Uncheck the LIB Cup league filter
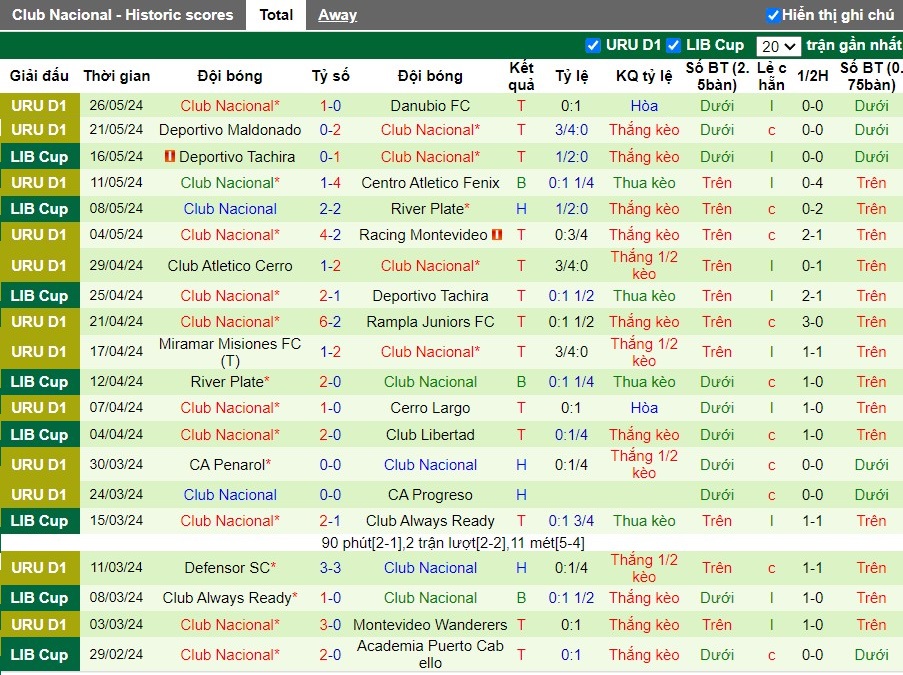903x675 pixels. click(673, 45)
